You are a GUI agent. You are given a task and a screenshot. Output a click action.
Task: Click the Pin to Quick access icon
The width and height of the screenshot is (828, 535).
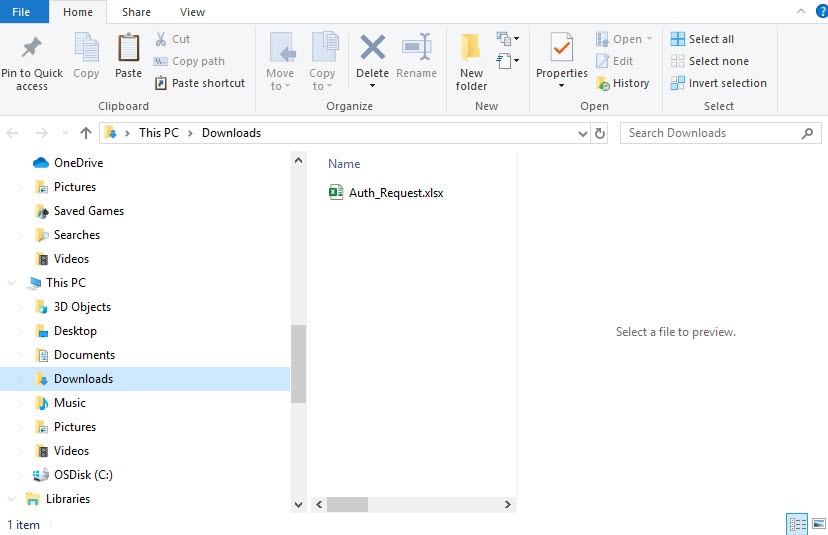32,48
